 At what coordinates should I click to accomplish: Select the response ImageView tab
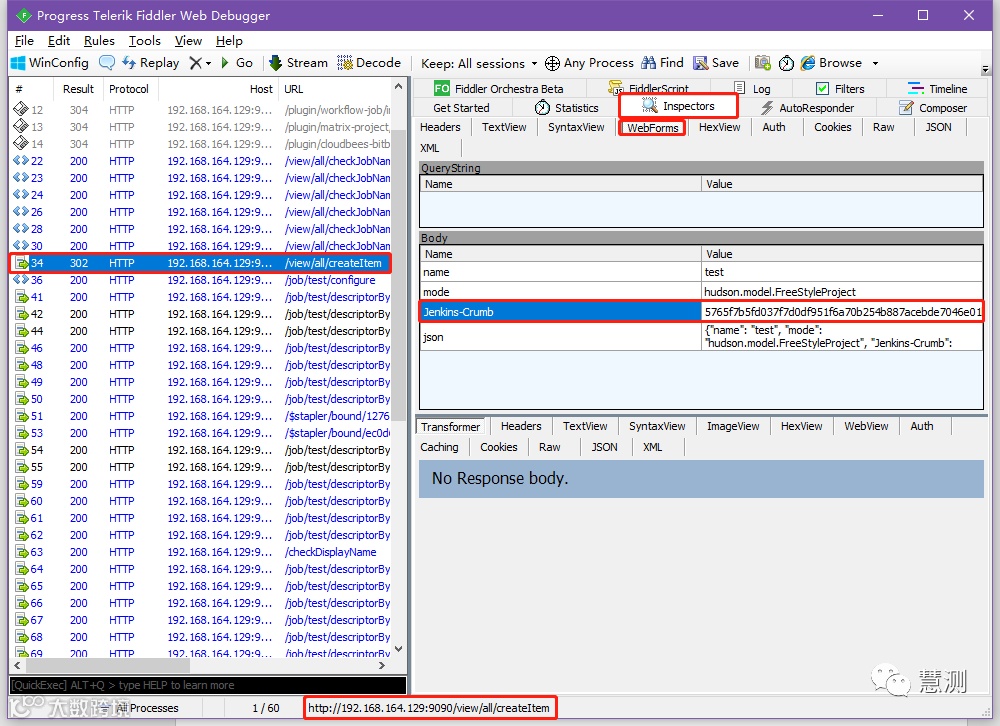tap(733, 426)
